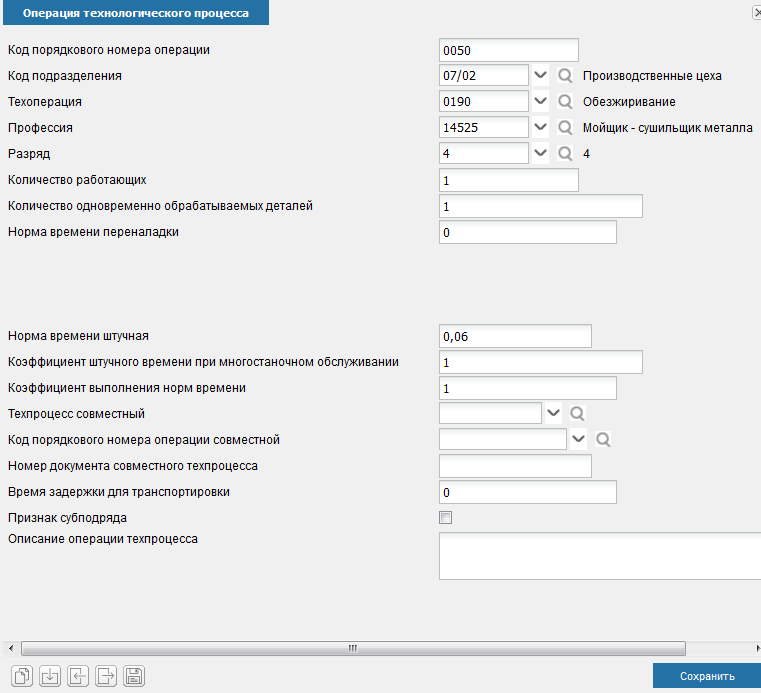
Task: Click the copy documents icon in bottom toolbar
Action: click(22, 676)
